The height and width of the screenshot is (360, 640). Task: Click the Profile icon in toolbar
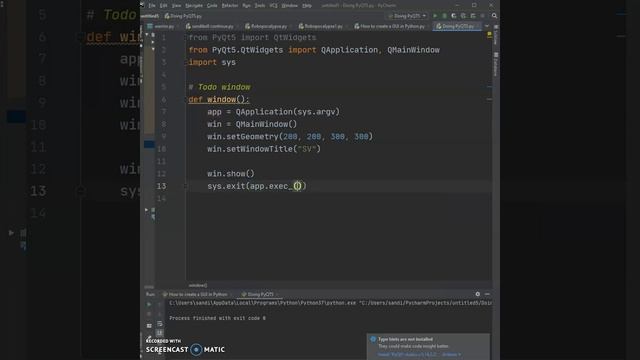tap(463, 16)
